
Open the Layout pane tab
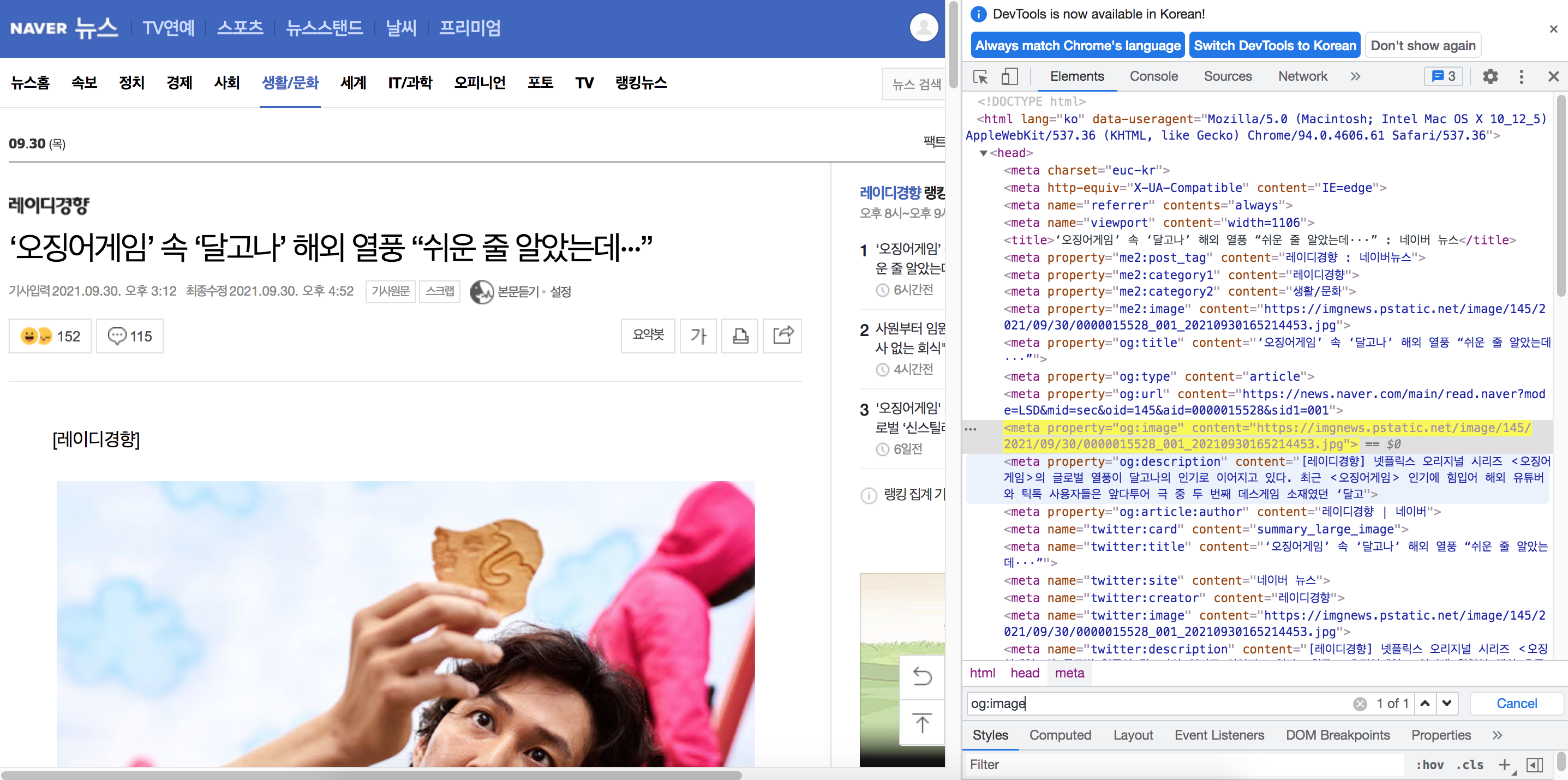point(1133,736)
